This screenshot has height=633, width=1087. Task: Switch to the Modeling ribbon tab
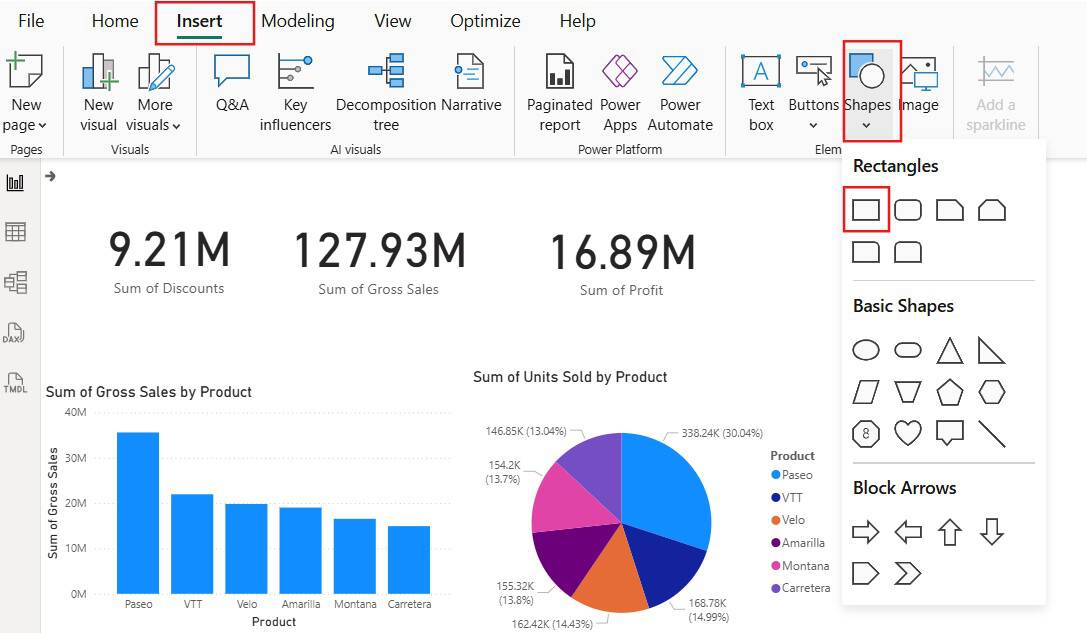pos(298,21)
